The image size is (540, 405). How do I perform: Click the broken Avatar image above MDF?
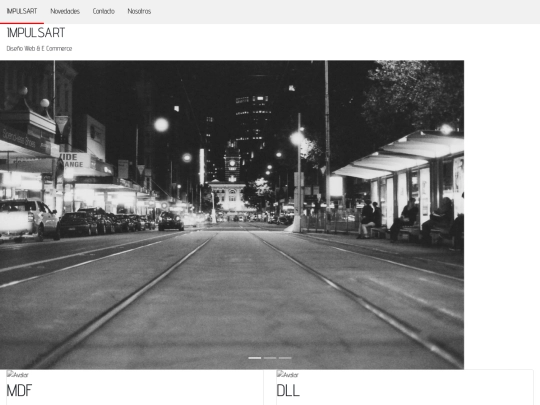(x=18, y=374)
